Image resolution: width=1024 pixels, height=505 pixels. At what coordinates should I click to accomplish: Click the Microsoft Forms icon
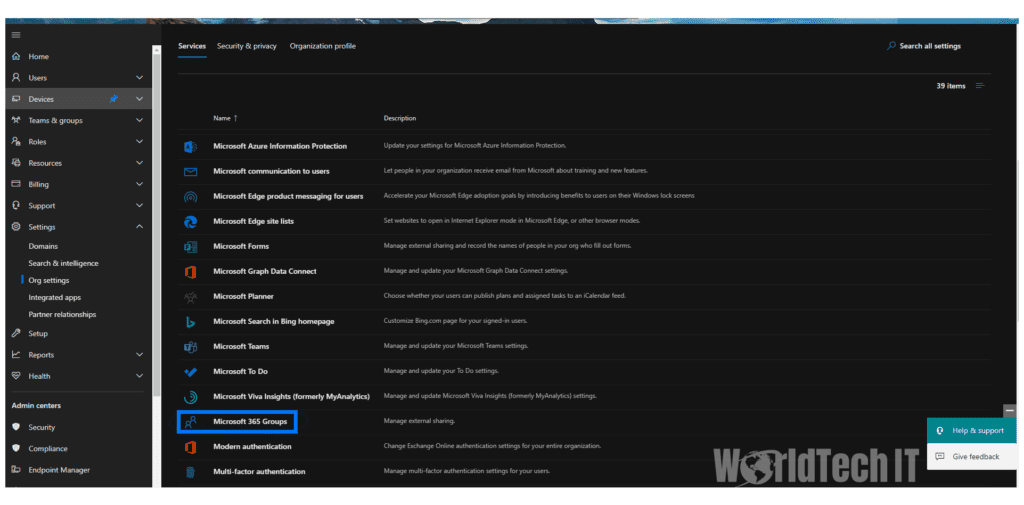190,246
